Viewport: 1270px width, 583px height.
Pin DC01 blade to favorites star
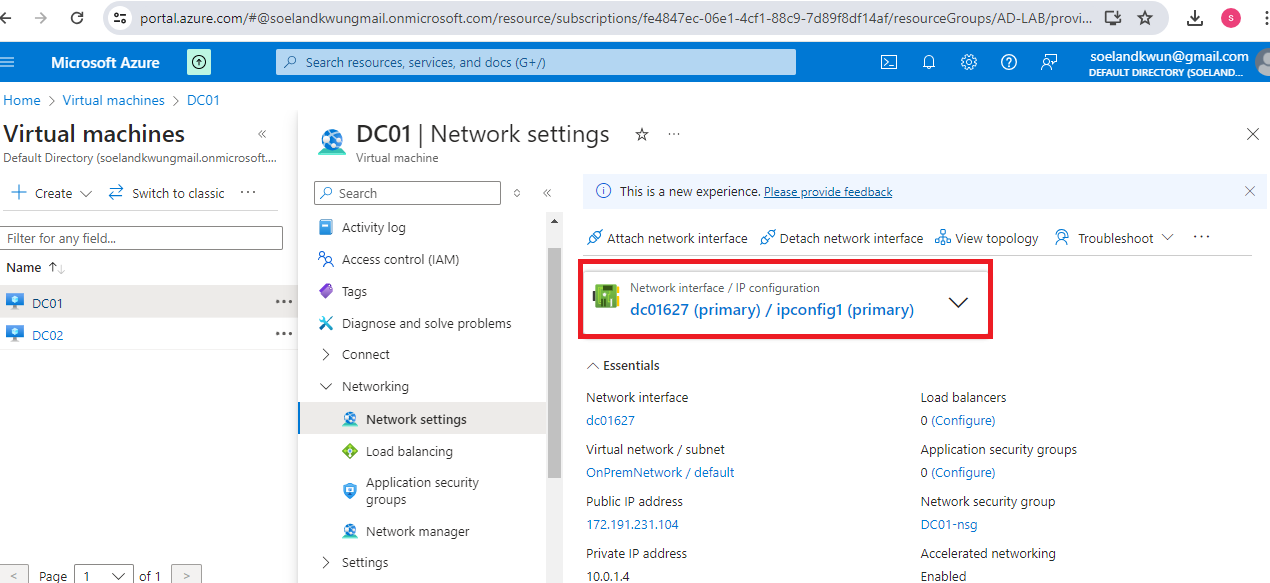642,134
